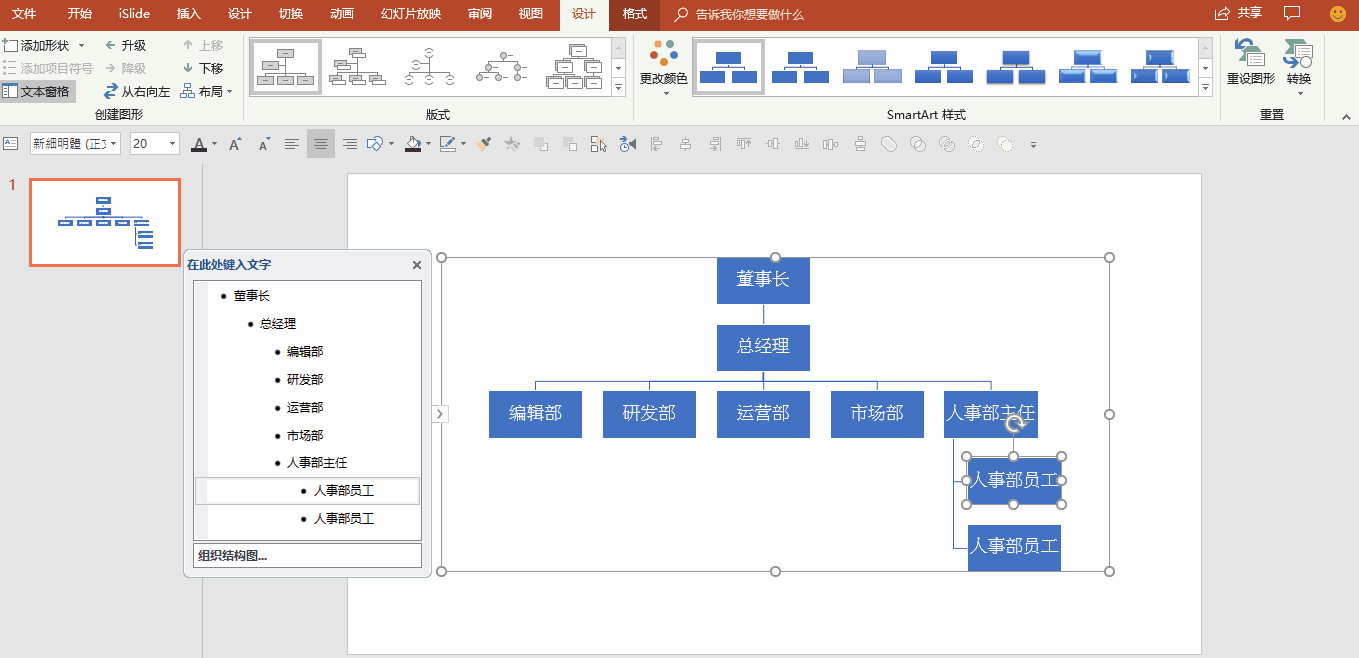
Task: Expand the SmartArt styles gallery More arrow
Action: coord(1206,88)
